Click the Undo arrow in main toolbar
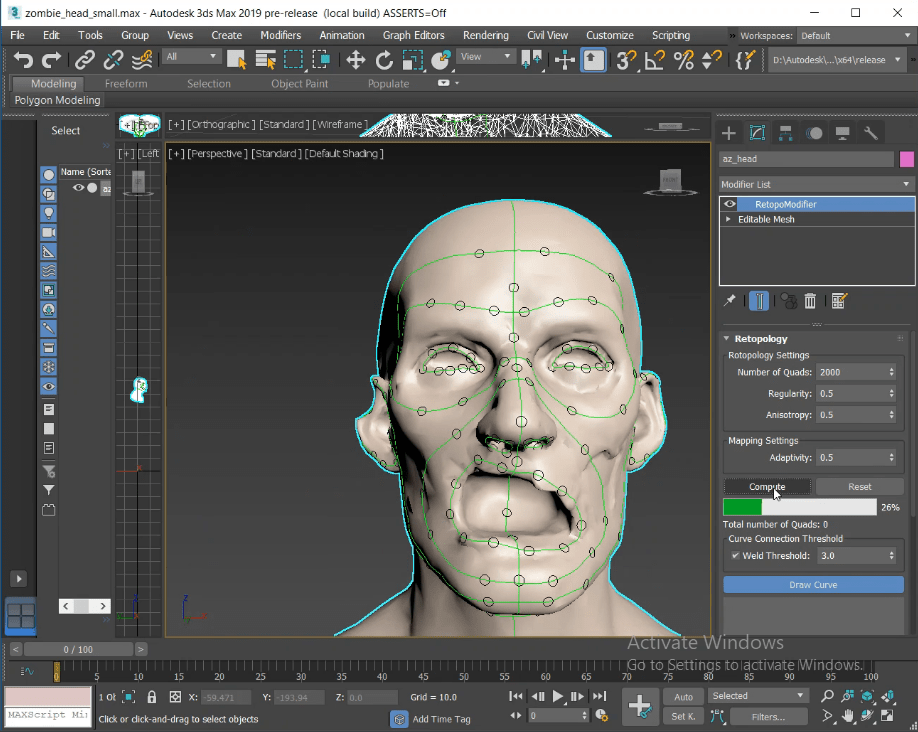918x732 pixels. coord(22,60)
